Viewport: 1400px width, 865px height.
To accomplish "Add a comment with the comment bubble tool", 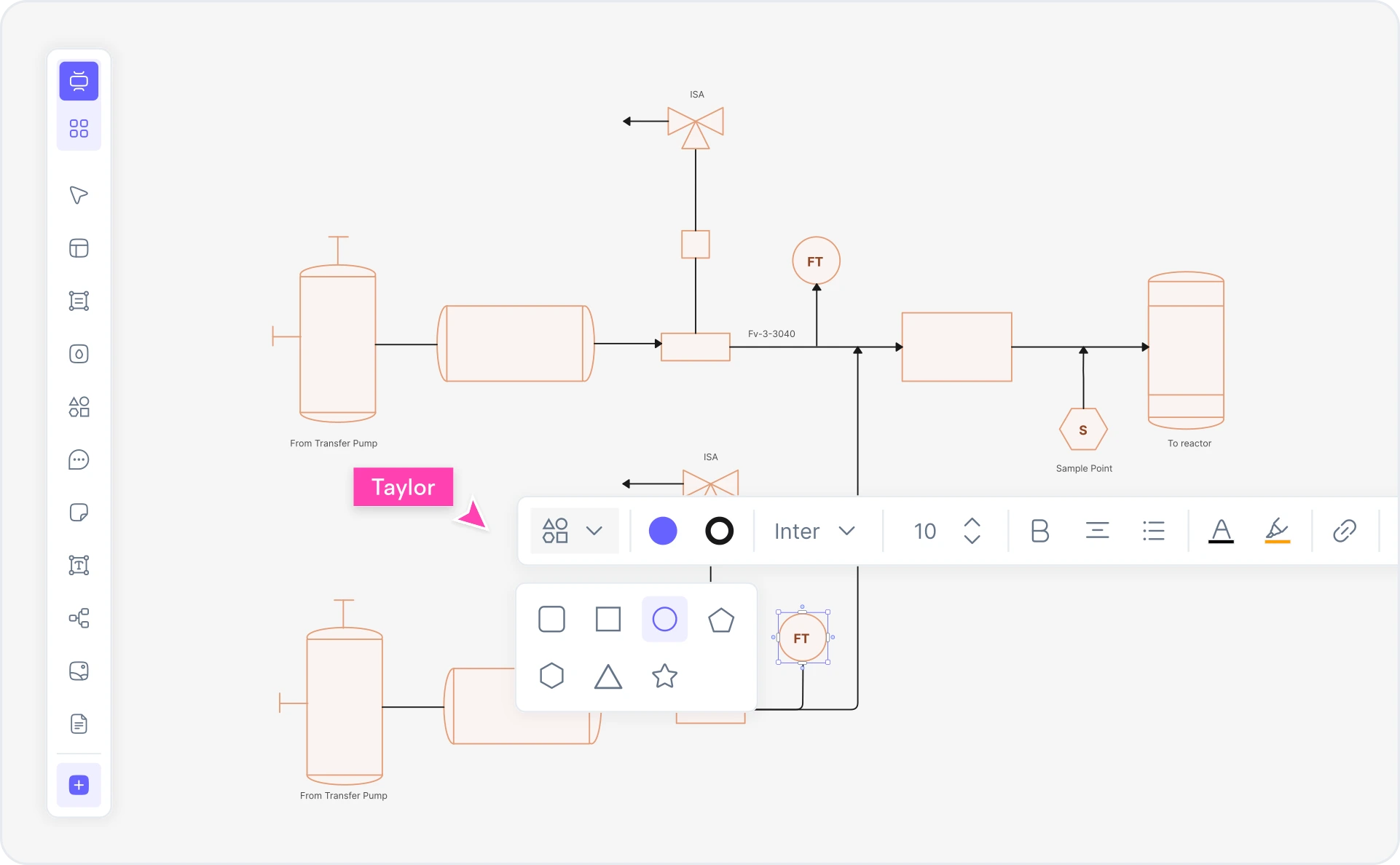I will click(x=79, y=459).
